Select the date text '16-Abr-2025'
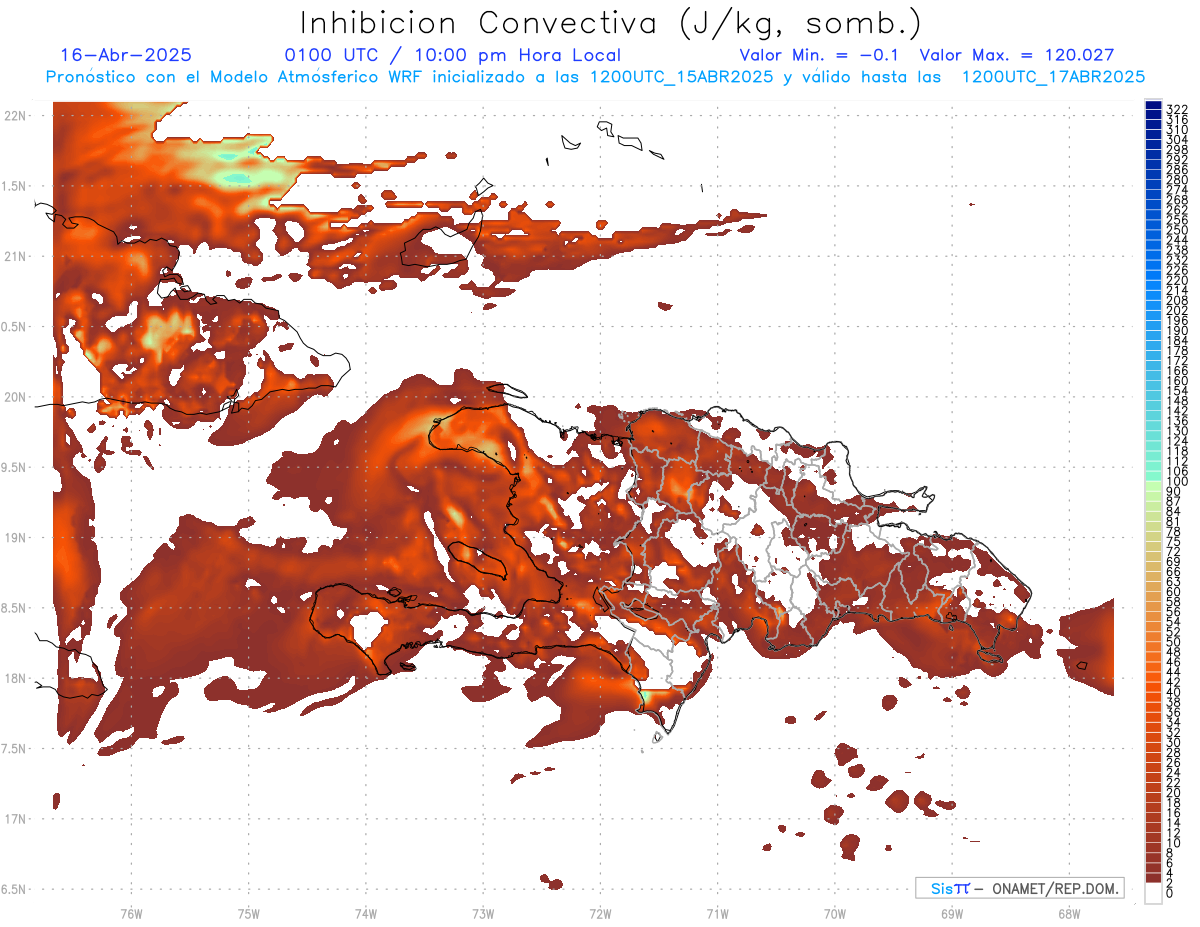Image resolution: width=1200 pixels, height=927 pixels. [x=126, y=55]
